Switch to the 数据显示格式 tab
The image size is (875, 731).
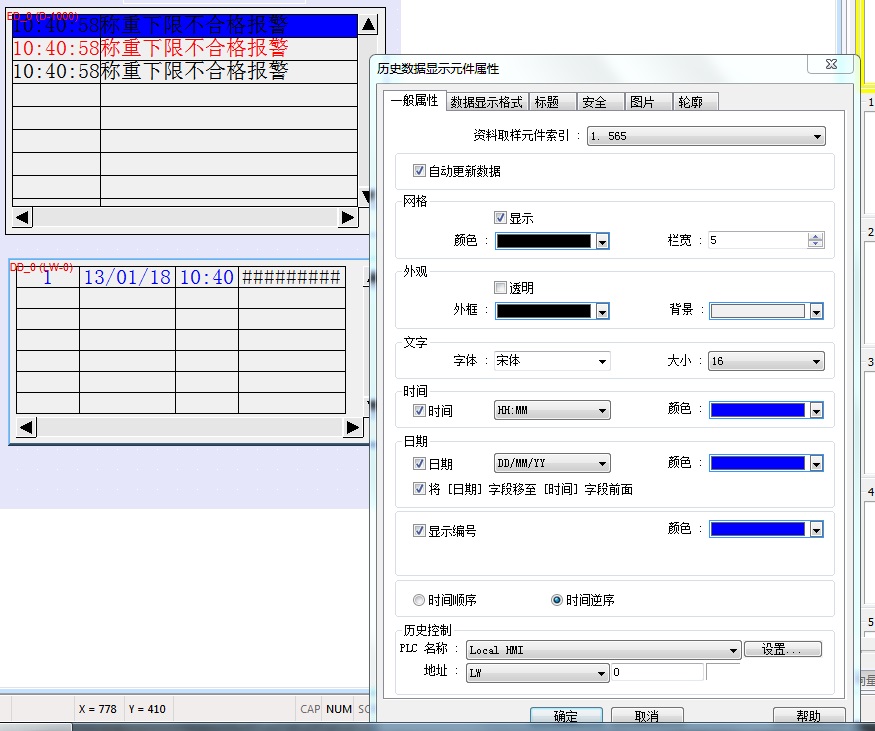tap(486, 102)
